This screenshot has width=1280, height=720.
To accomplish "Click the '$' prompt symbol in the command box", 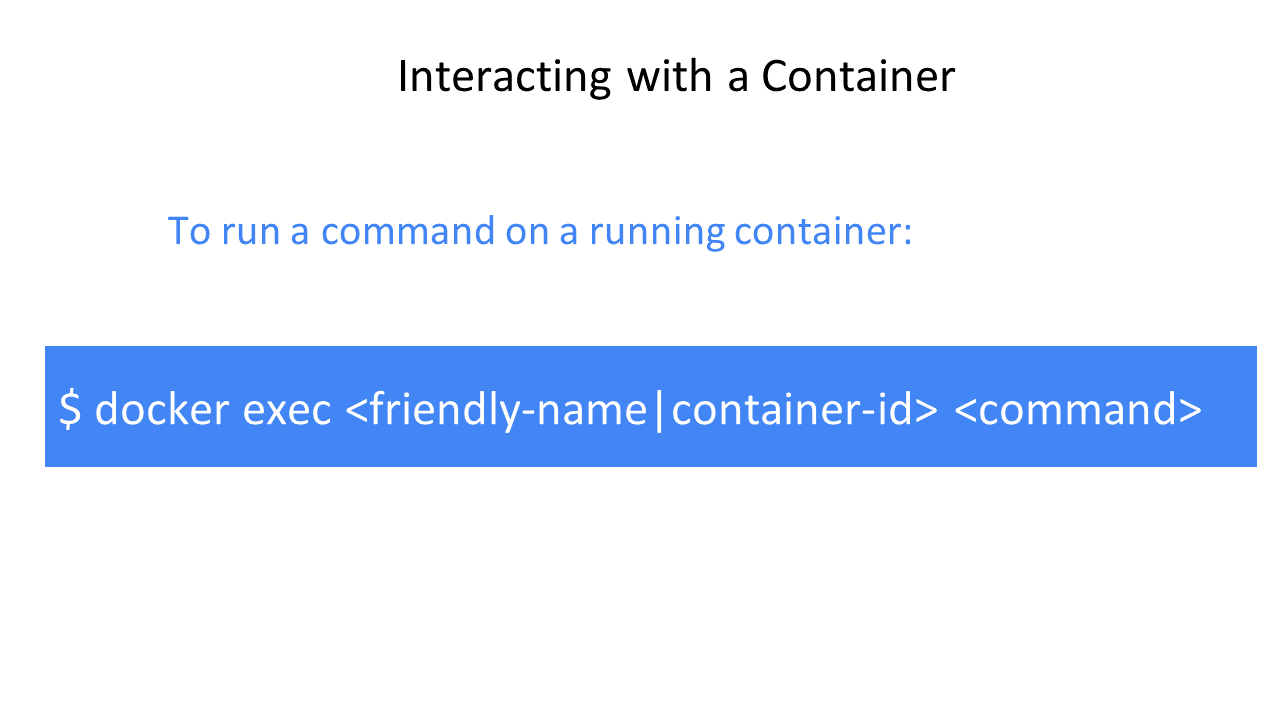I will 70,409.
